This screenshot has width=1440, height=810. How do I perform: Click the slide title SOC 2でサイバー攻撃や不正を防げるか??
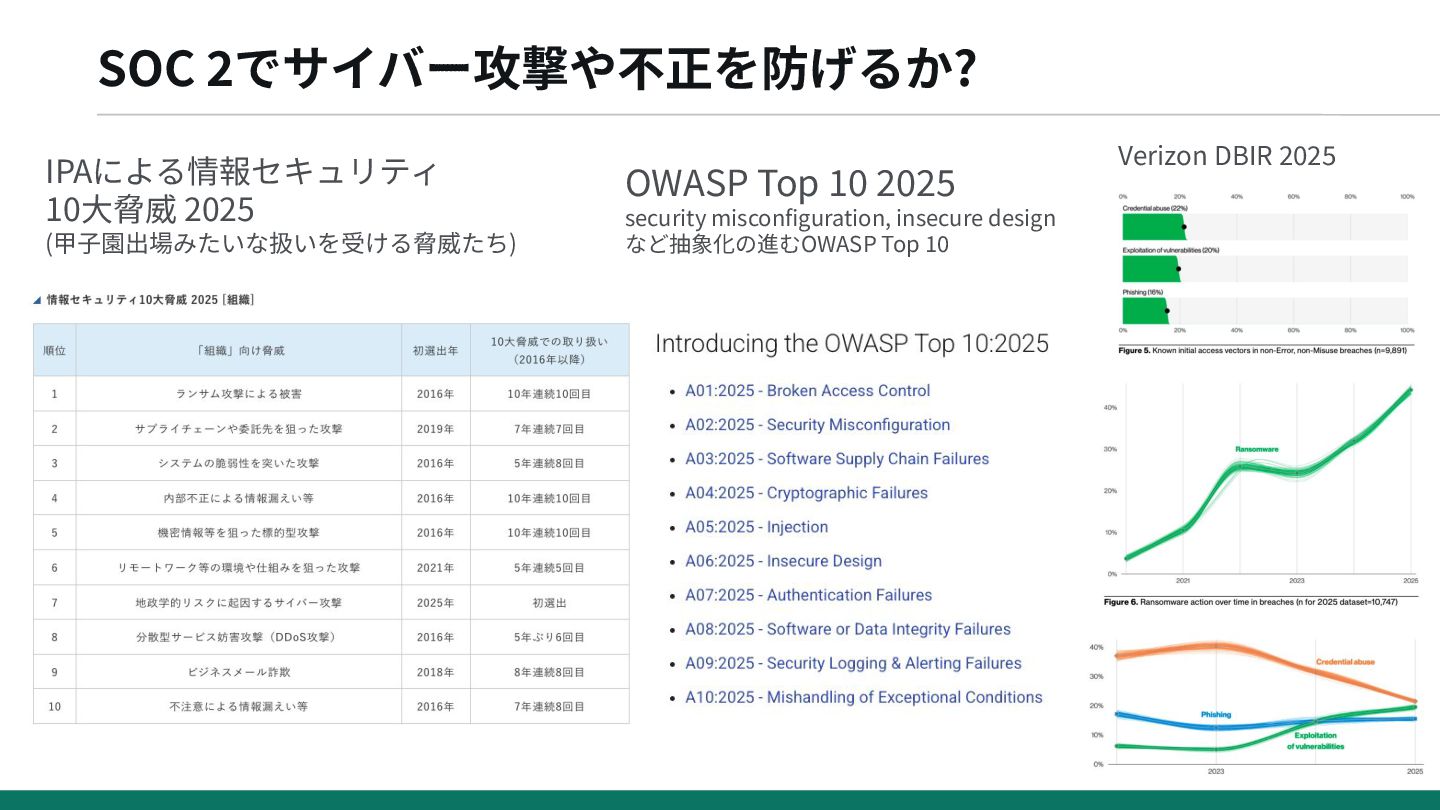[537, 68]
